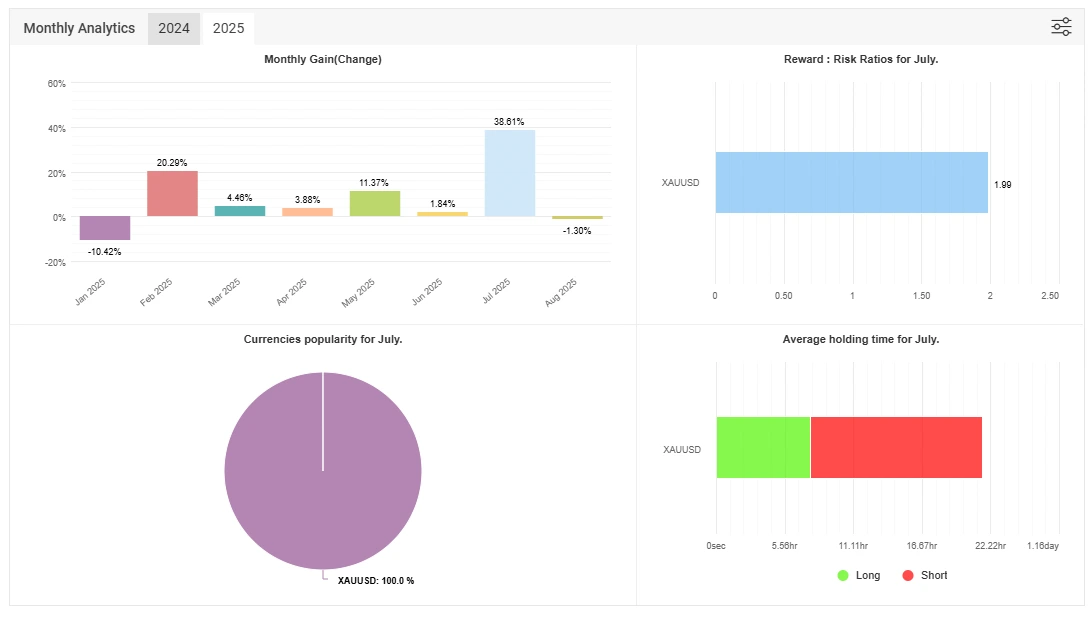Click the red Short holding time bar
Image resolution: width=1088 pixels, height=620 pixels.
click(x=896, y=448)
